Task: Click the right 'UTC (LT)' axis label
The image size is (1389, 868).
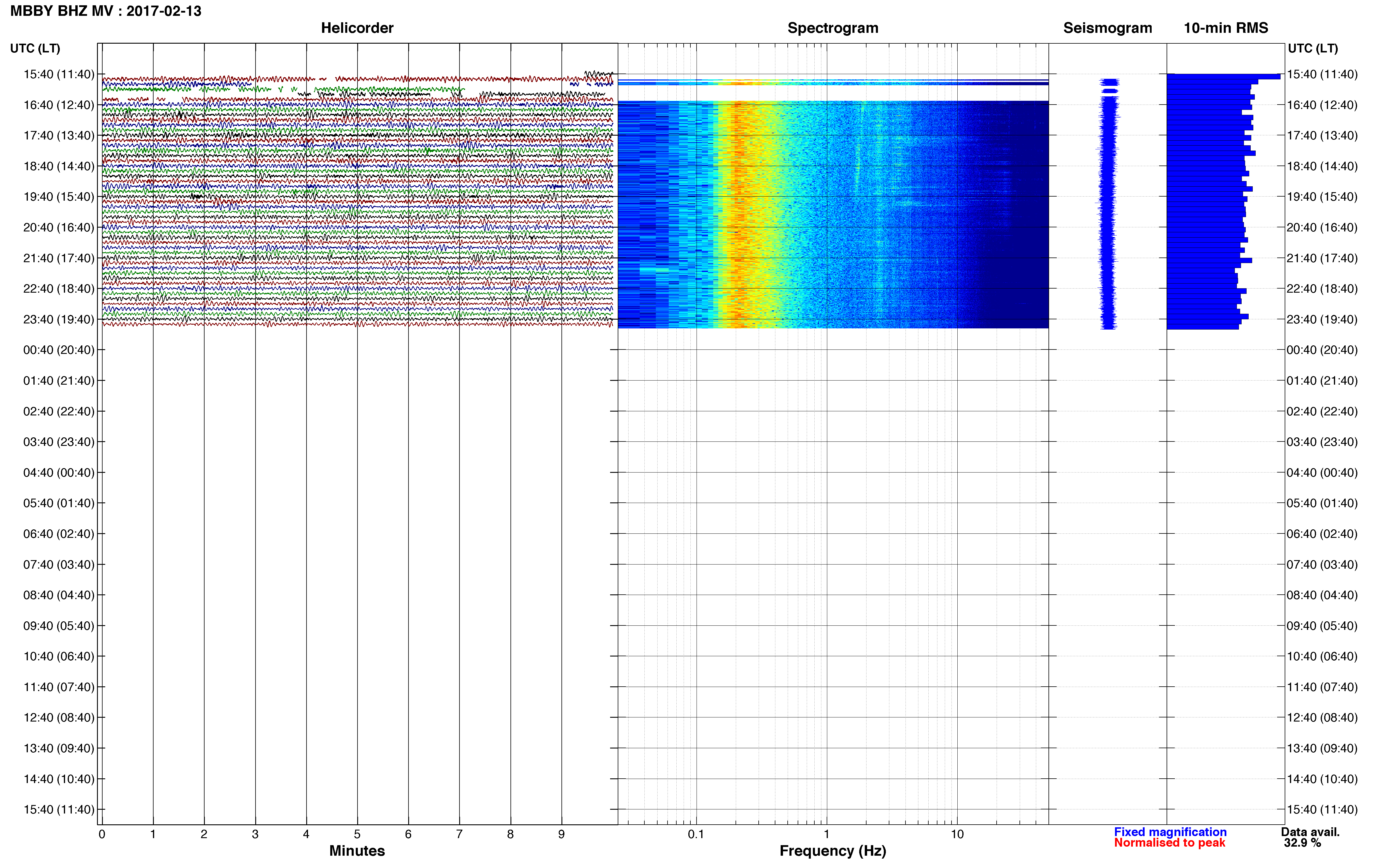Action: [1313, 48]
